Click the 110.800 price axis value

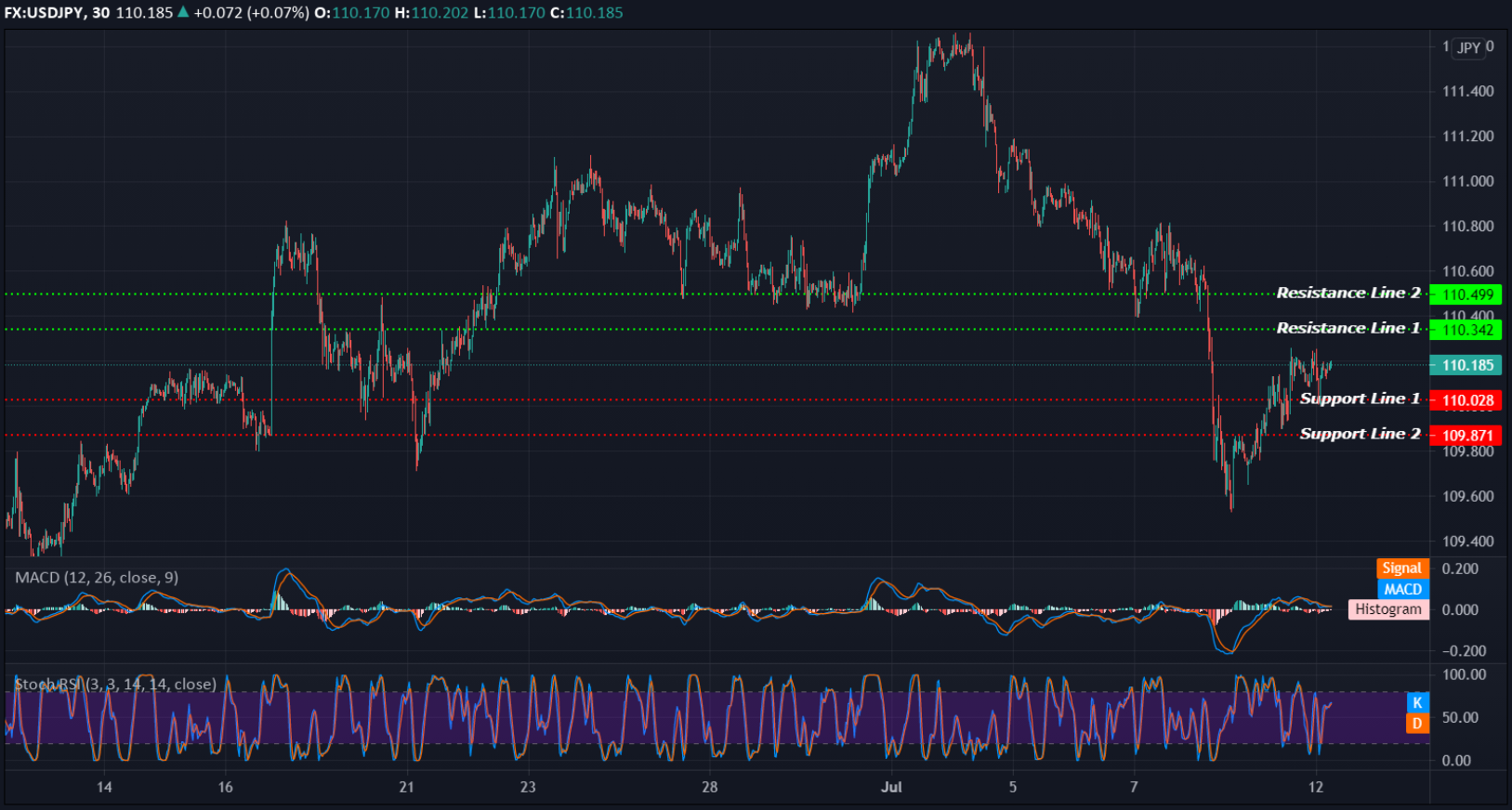pyautogui.click(x=1468, y=226)
